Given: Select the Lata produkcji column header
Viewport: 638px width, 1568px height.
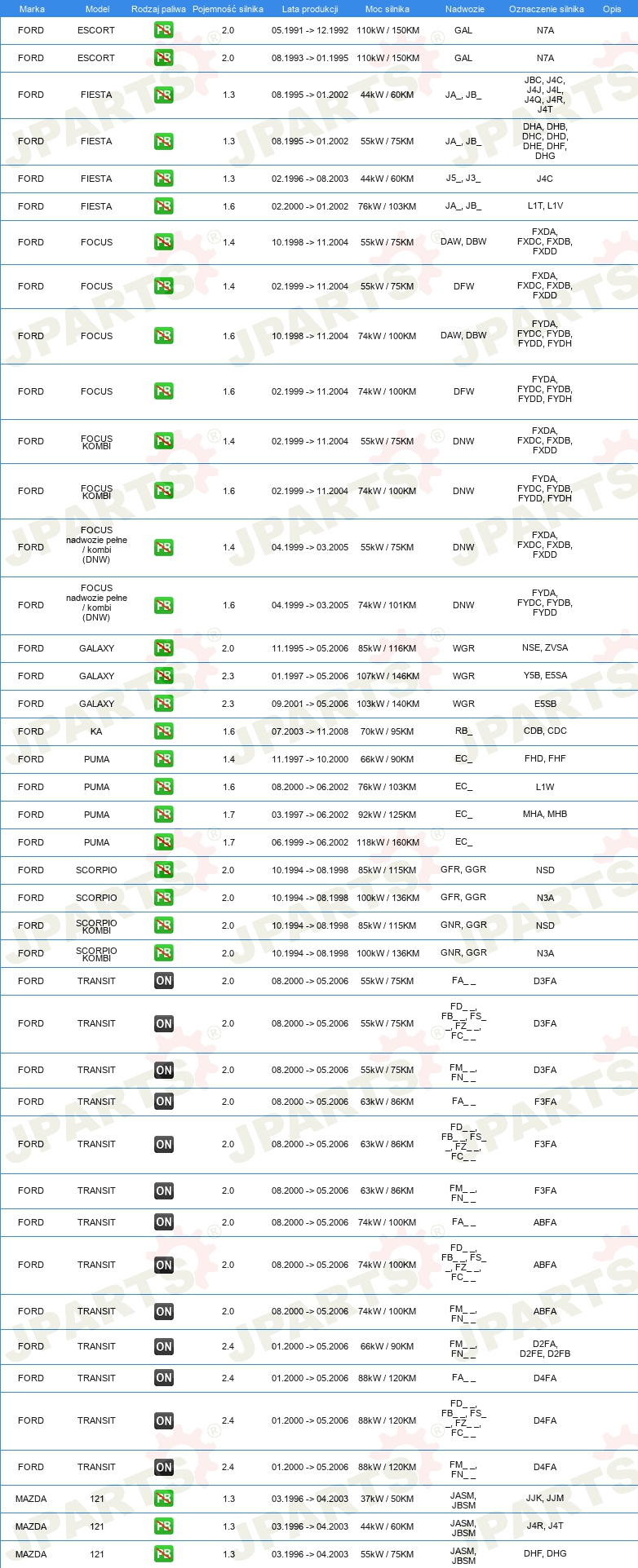Looking at the screenshot, I should [x=310, y=9].
